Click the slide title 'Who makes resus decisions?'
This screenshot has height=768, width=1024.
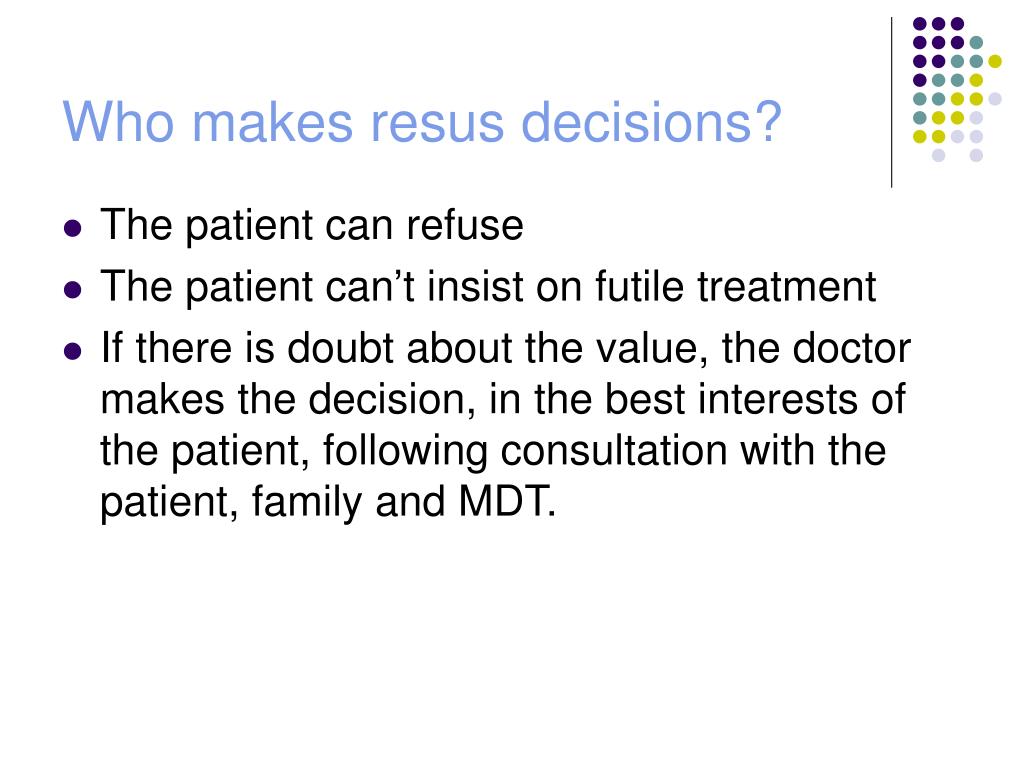422,122
